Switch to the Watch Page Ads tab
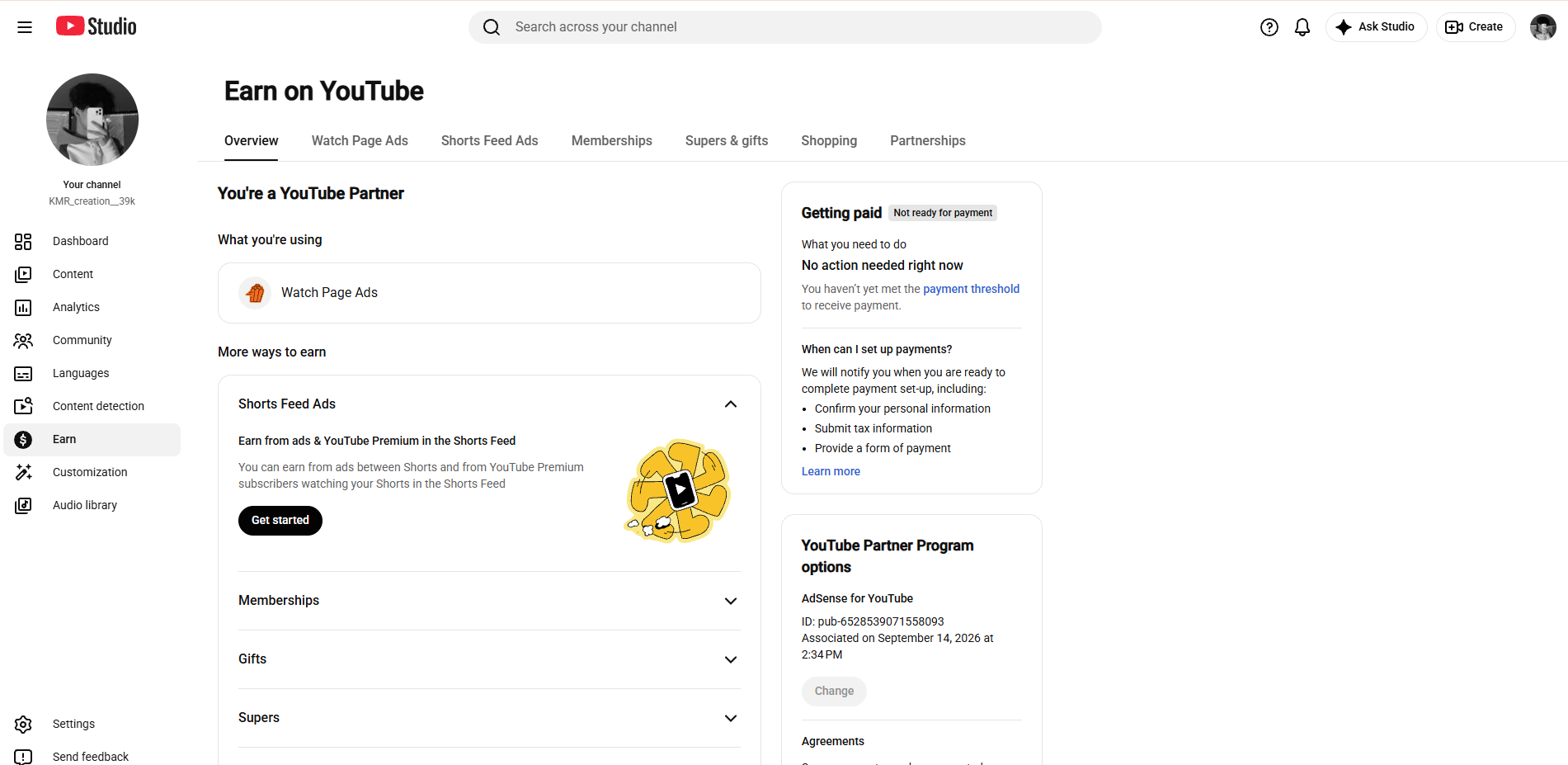1568x765 pixels. (x=360, y=141)
